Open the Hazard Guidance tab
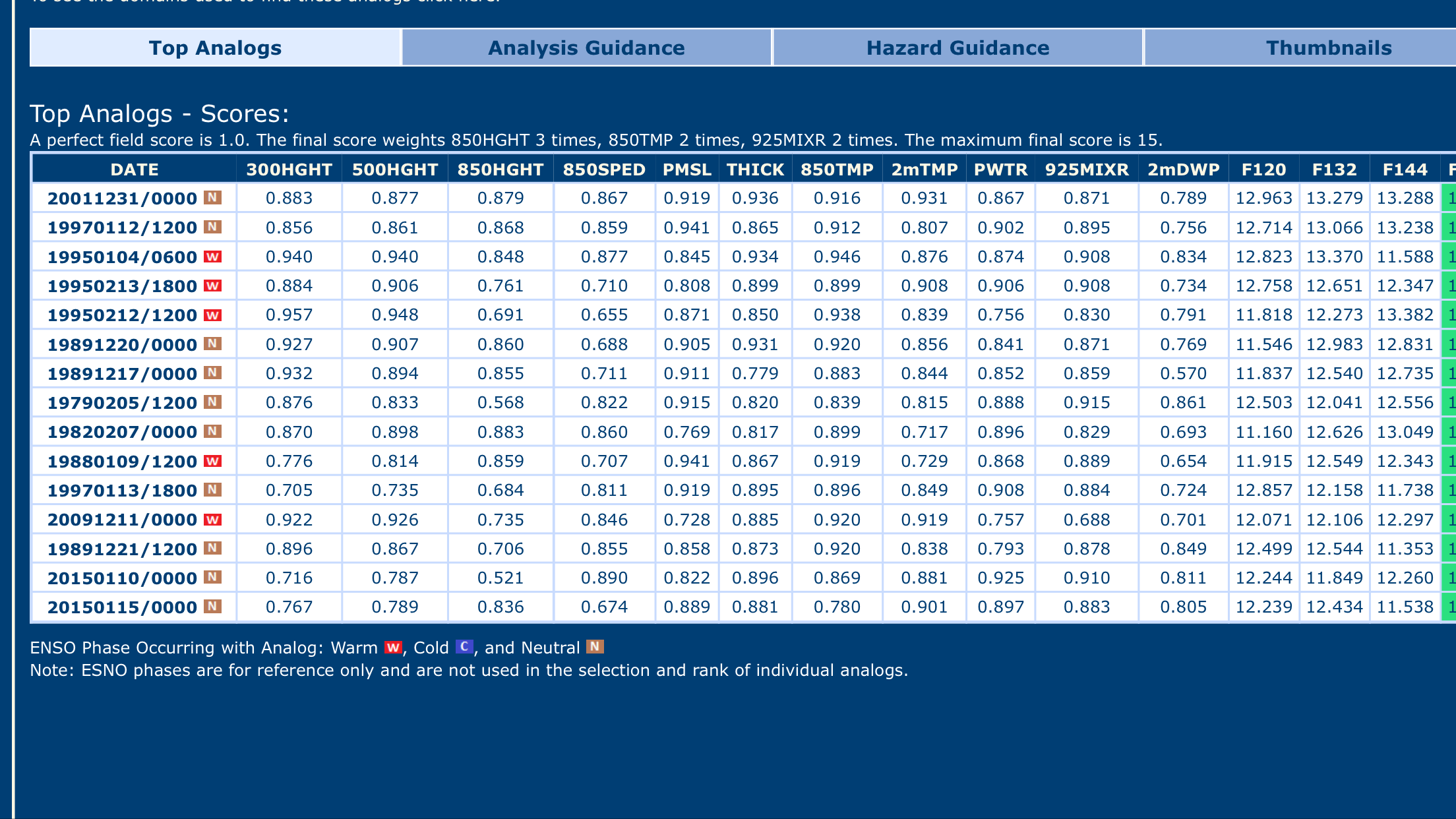 pyautogui.click(x=957, y=47)
